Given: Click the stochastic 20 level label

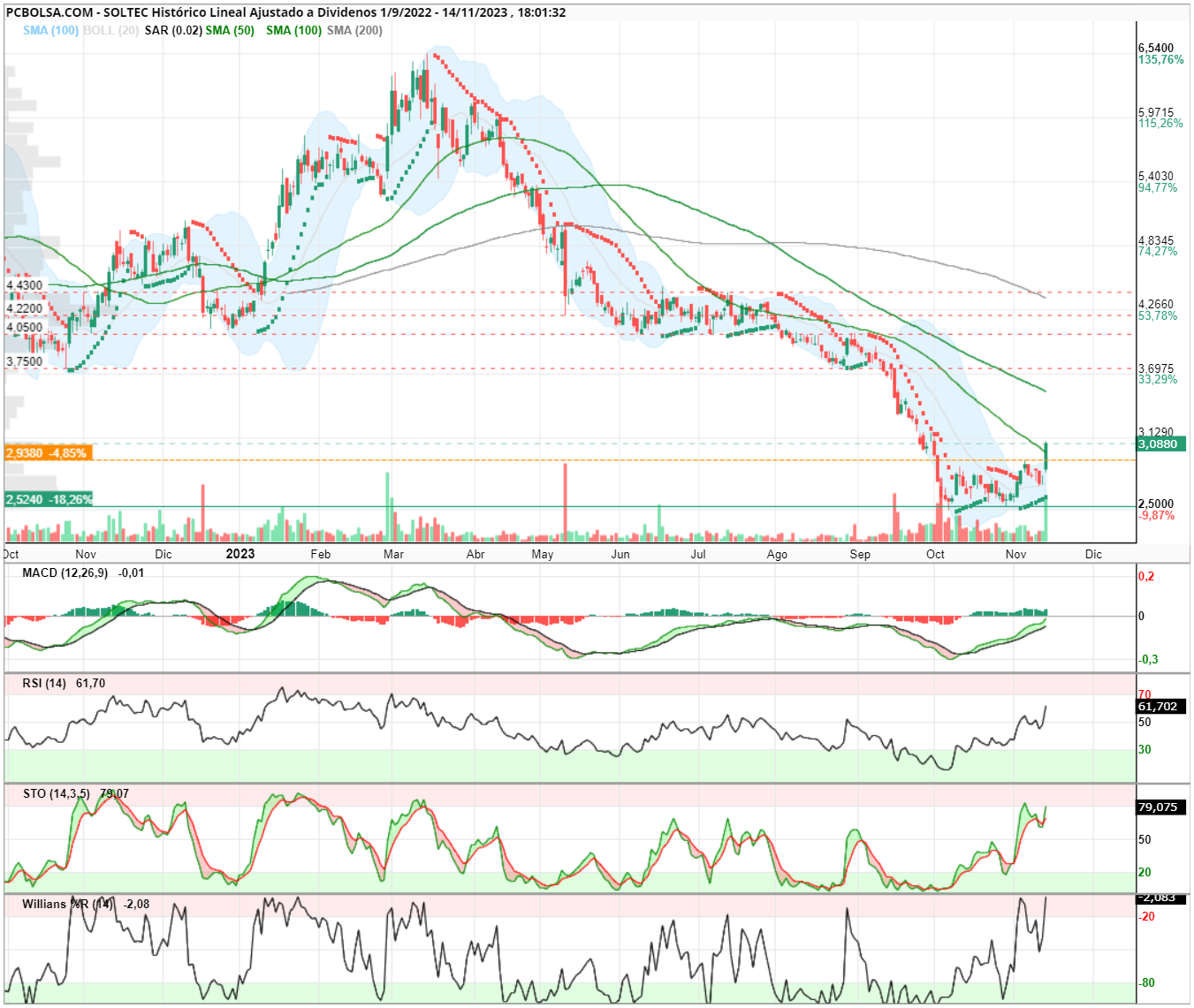Looking at the screenshot, I should coord(1145,872).
